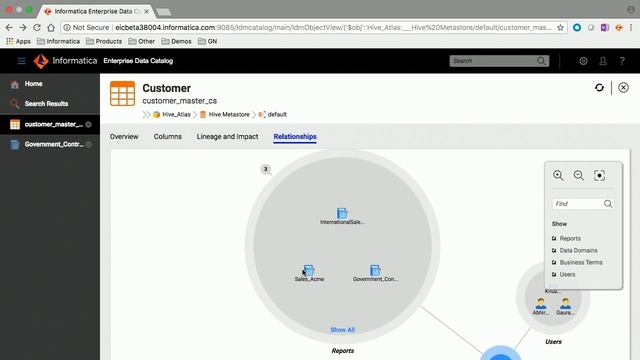The width and height of the screenshot is (640, 360).
Task: Open Other bookmarks folder
Action: pos(142,41)
